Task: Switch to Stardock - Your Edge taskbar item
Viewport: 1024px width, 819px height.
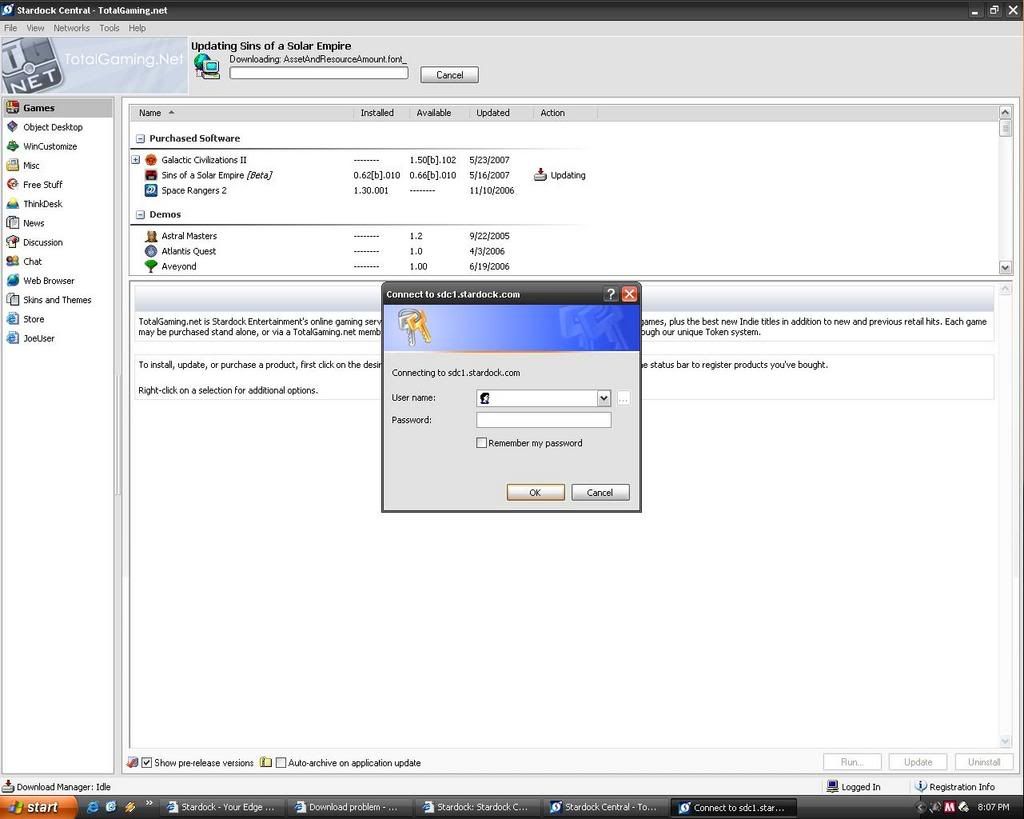Action: coord(221,807)
